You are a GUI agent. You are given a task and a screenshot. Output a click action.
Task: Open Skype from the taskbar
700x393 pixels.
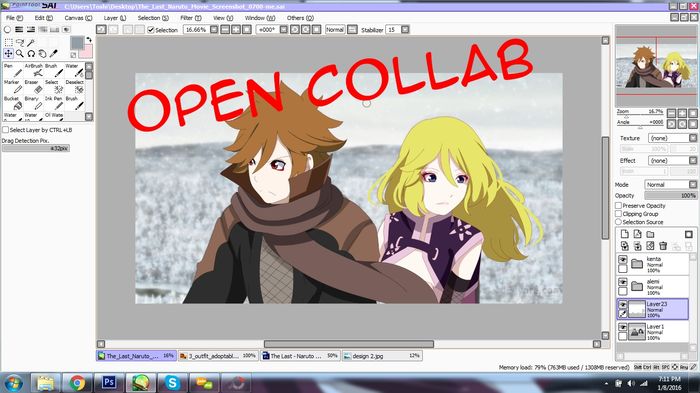172,383
